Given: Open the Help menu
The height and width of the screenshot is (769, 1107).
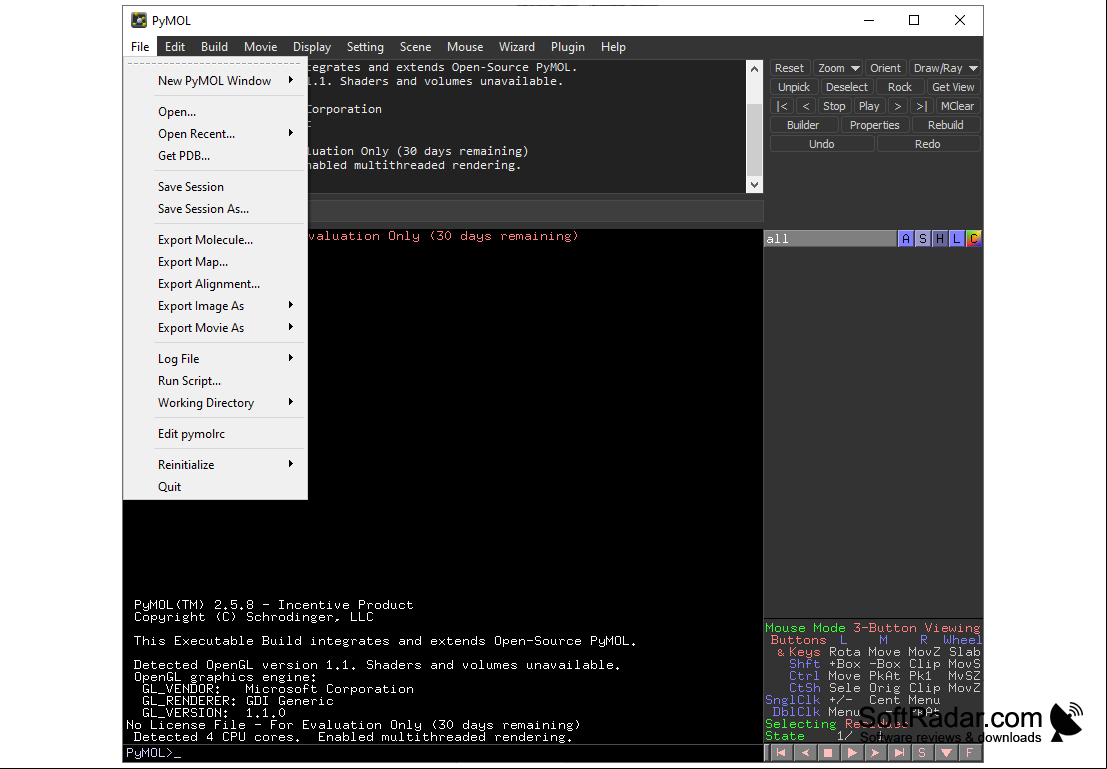Looking at the screenshot, I should pos(613,47).
